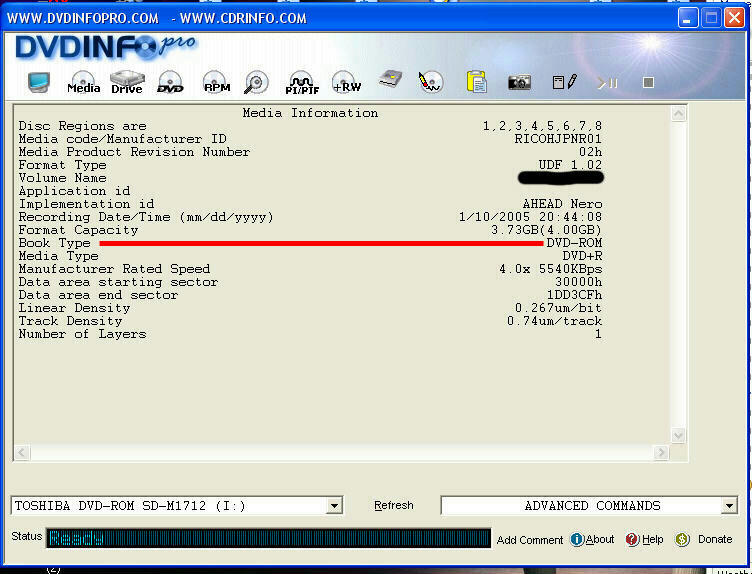Select the 'Number of Layers' label

[82, 334]
